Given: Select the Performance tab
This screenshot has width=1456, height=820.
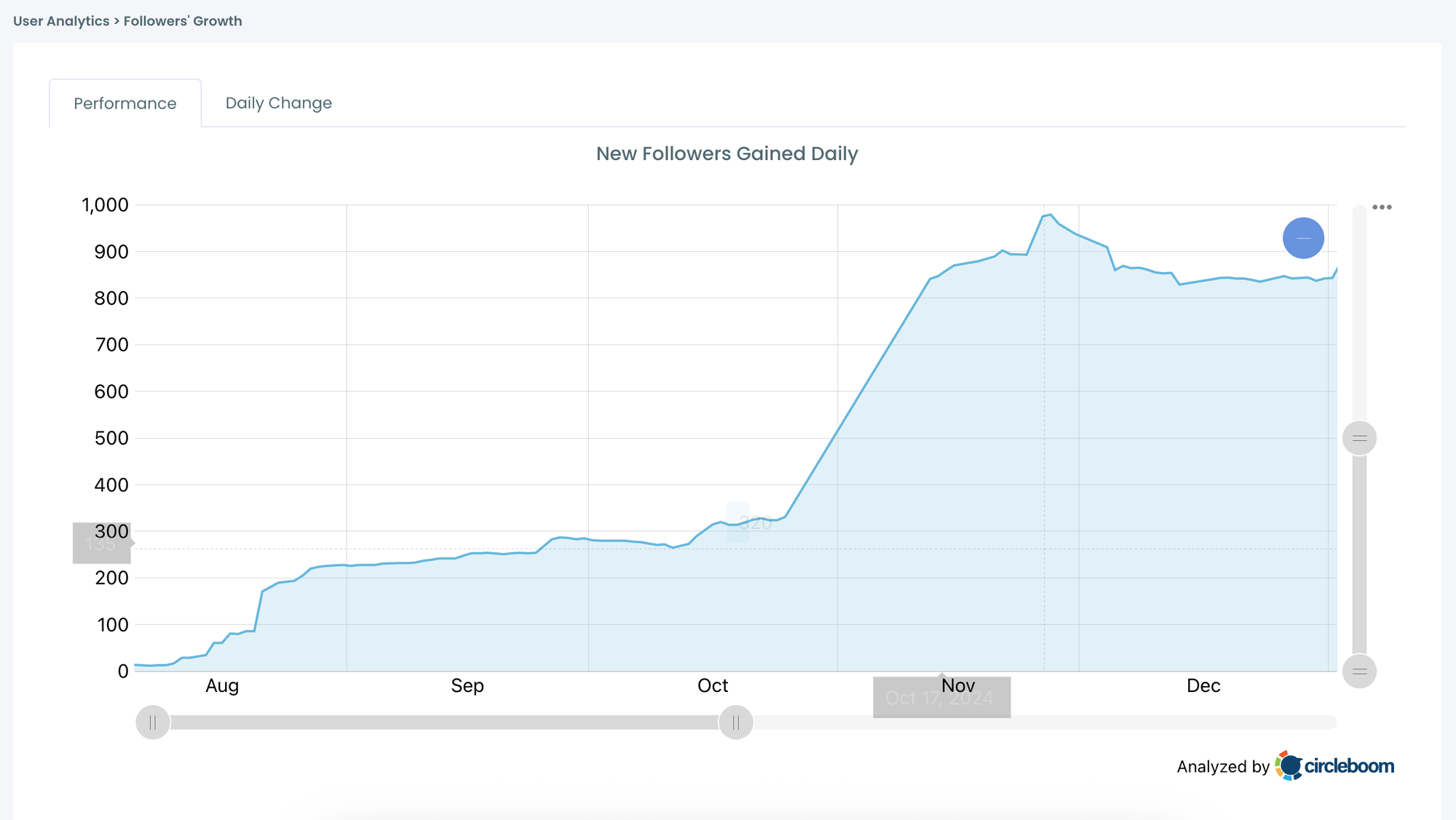Looking at the screenshot, I should 124,103.
